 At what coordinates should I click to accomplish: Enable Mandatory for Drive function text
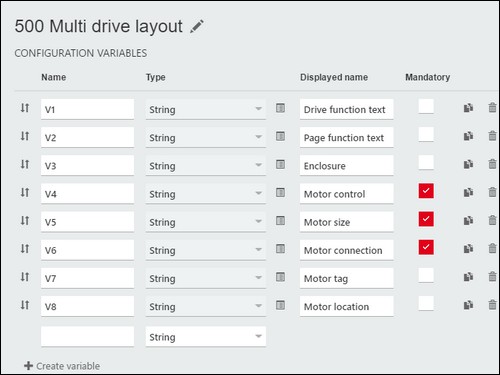point(426,106)
